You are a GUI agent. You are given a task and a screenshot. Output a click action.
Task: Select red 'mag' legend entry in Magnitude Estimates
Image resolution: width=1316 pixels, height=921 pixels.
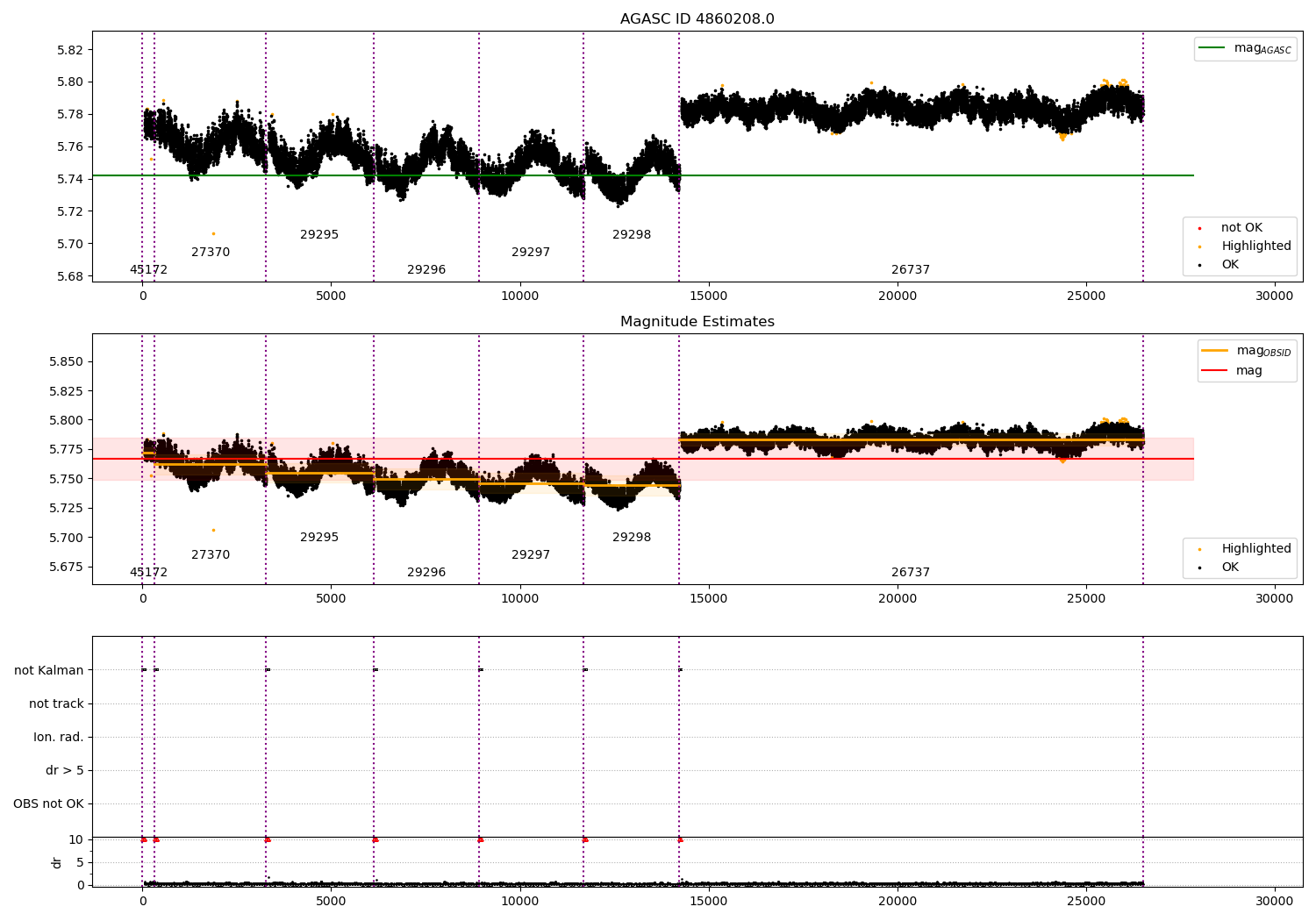point(1233,370)
